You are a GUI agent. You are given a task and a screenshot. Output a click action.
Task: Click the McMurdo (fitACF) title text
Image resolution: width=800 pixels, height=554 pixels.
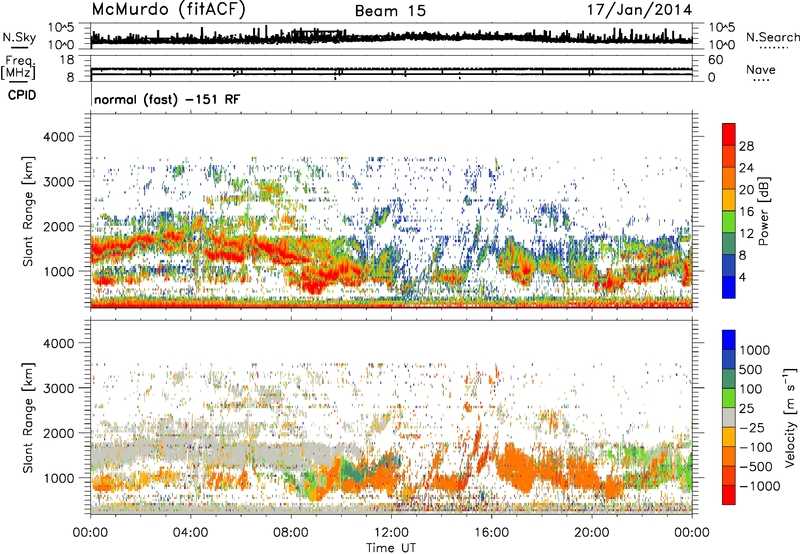[x=168, y=10]
